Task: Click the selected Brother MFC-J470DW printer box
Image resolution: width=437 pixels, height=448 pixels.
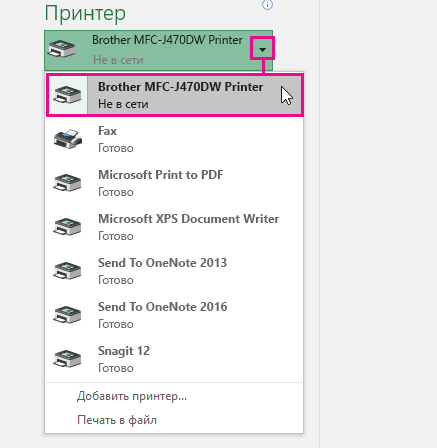Action: pyautogui.click(x=158, y=50)
